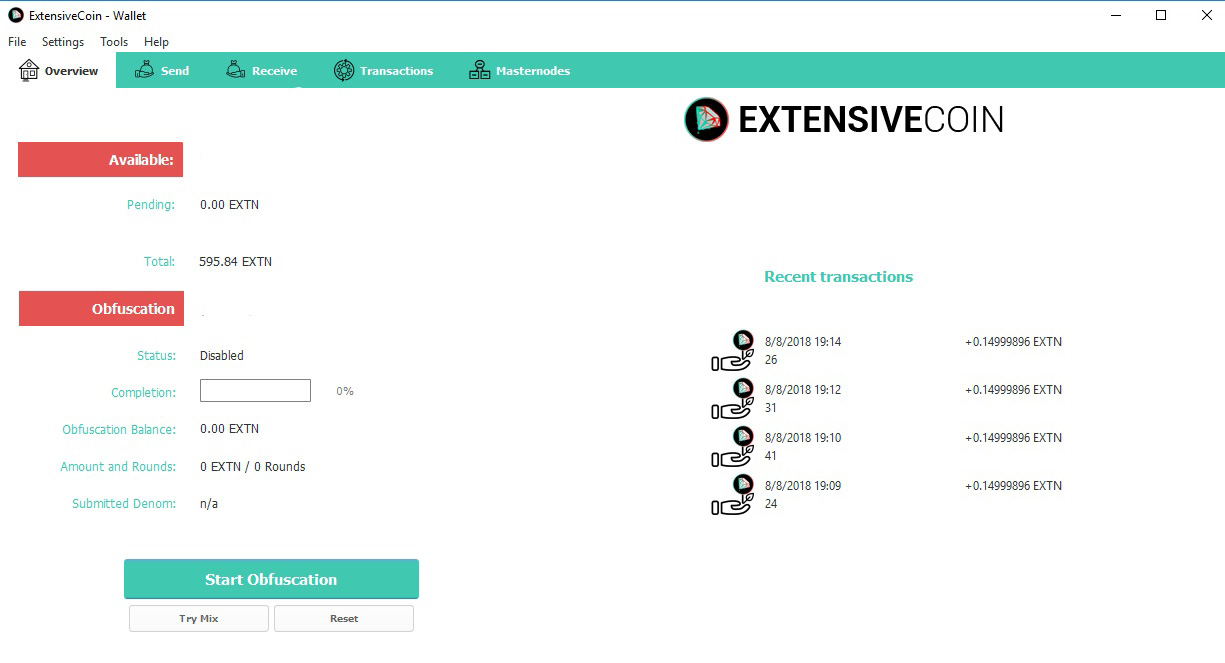
Task: Click the Total label
Action: [160, 262]
